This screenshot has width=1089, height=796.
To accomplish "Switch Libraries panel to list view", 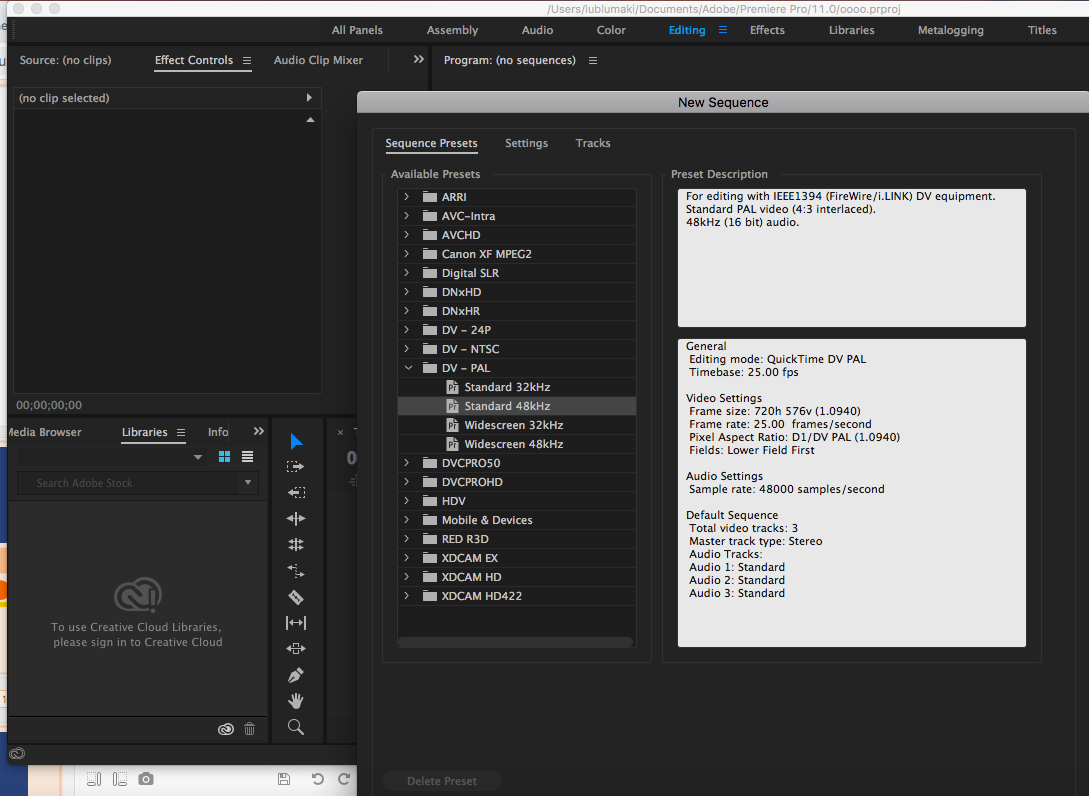I will (x=247, y=456).
